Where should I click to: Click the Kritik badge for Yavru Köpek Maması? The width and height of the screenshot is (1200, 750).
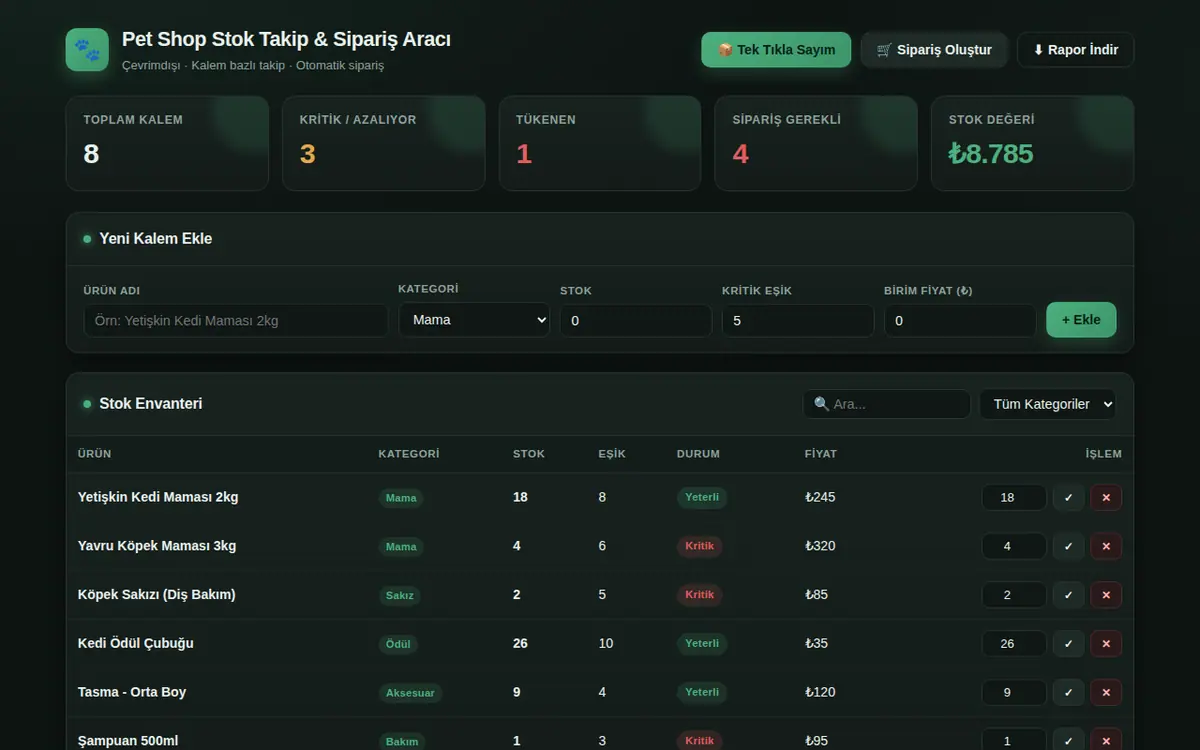pyautogui.click(x=700, y=546)
